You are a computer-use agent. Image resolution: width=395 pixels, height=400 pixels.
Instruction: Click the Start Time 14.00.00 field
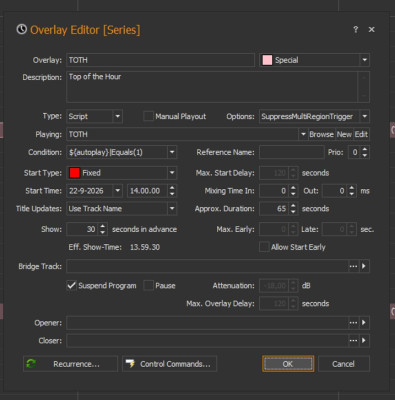coord(147,191)
